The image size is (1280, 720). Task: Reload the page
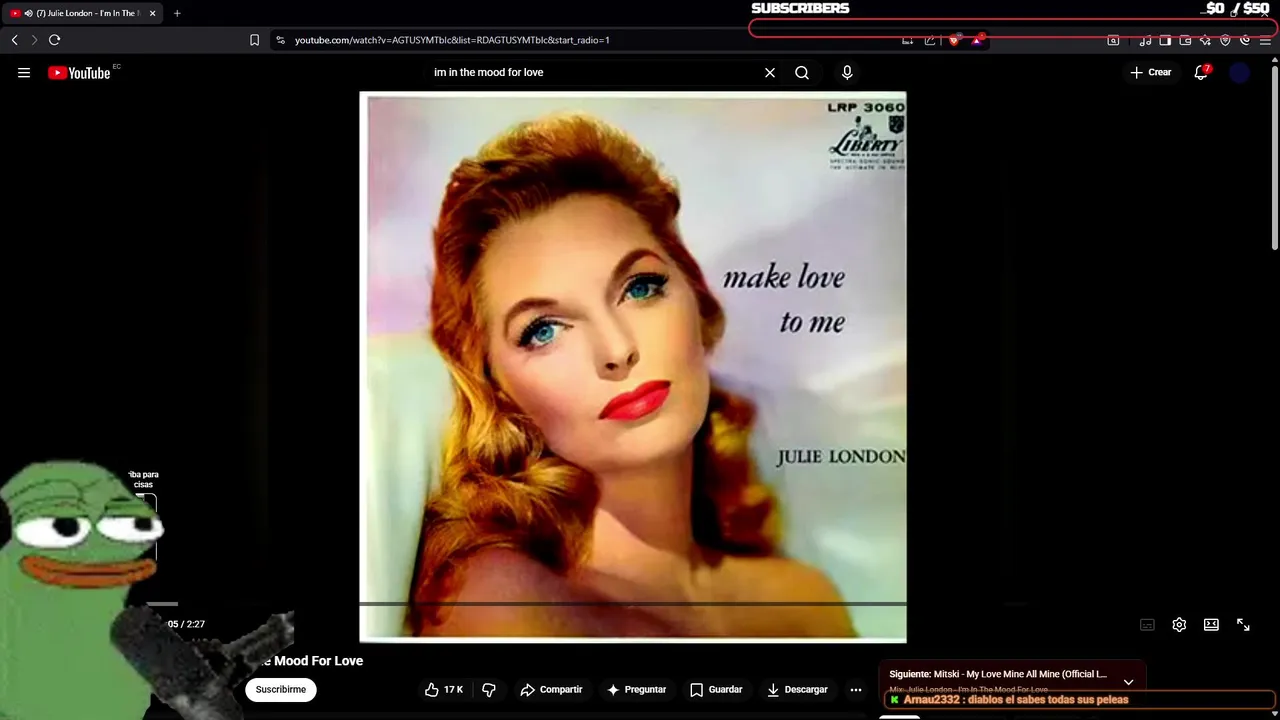pyautogui.click(x=55, y=40)
